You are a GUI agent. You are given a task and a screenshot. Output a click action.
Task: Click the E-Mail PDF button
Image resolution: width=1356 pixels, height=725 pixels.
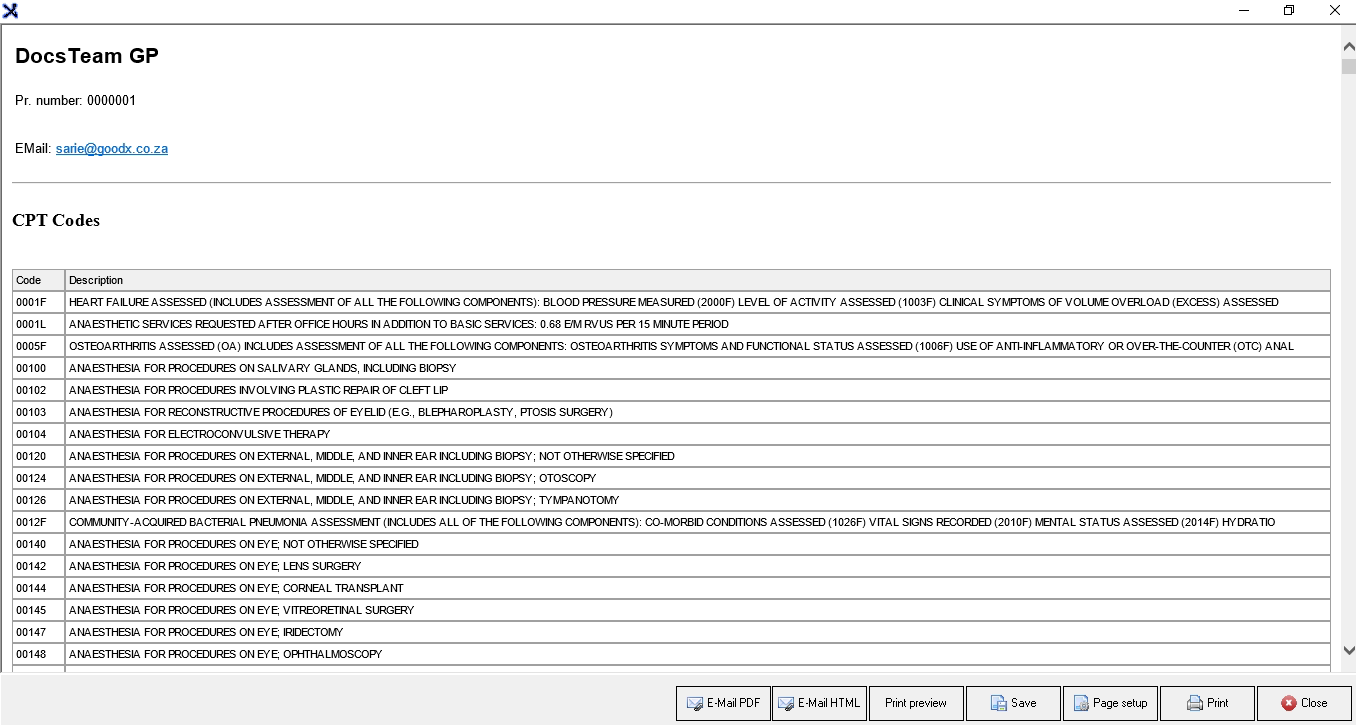coord(723,703)
